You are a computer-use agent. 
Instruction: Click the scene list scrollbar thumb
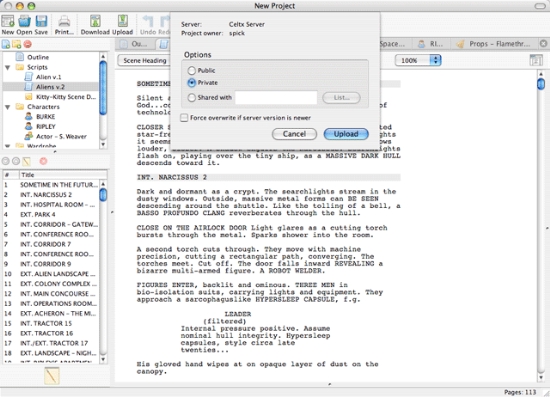point(103,195)
